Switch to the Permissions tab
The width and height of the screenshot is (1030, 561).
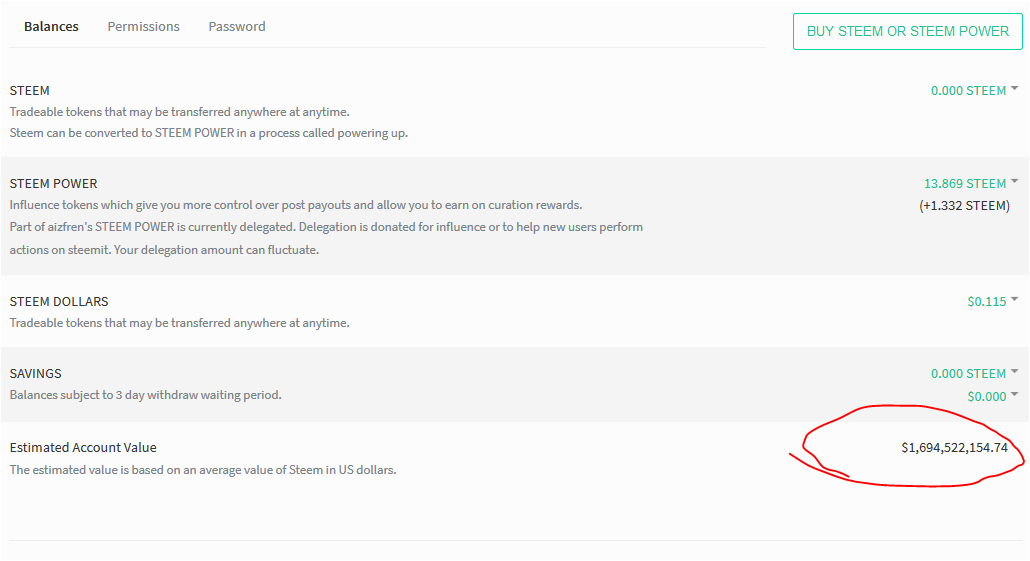click(143, 27)
